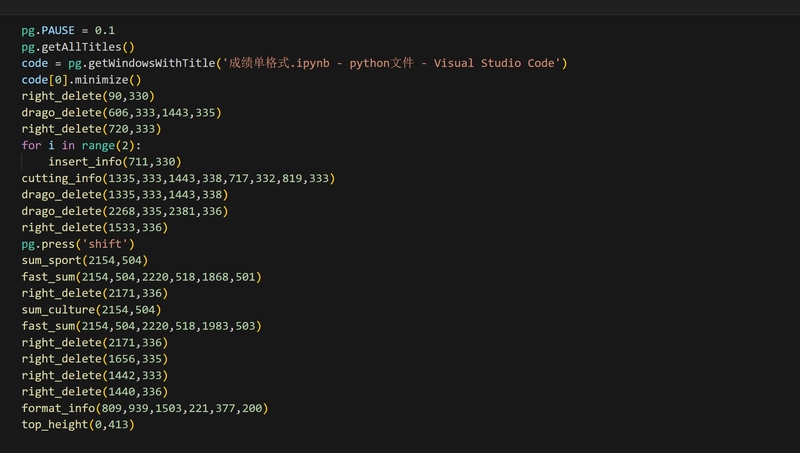The height and width of the screenshot is (453, 800).
Task: Click fast_sum line ending with 1983,503
Action: click(x=141, y=326)
